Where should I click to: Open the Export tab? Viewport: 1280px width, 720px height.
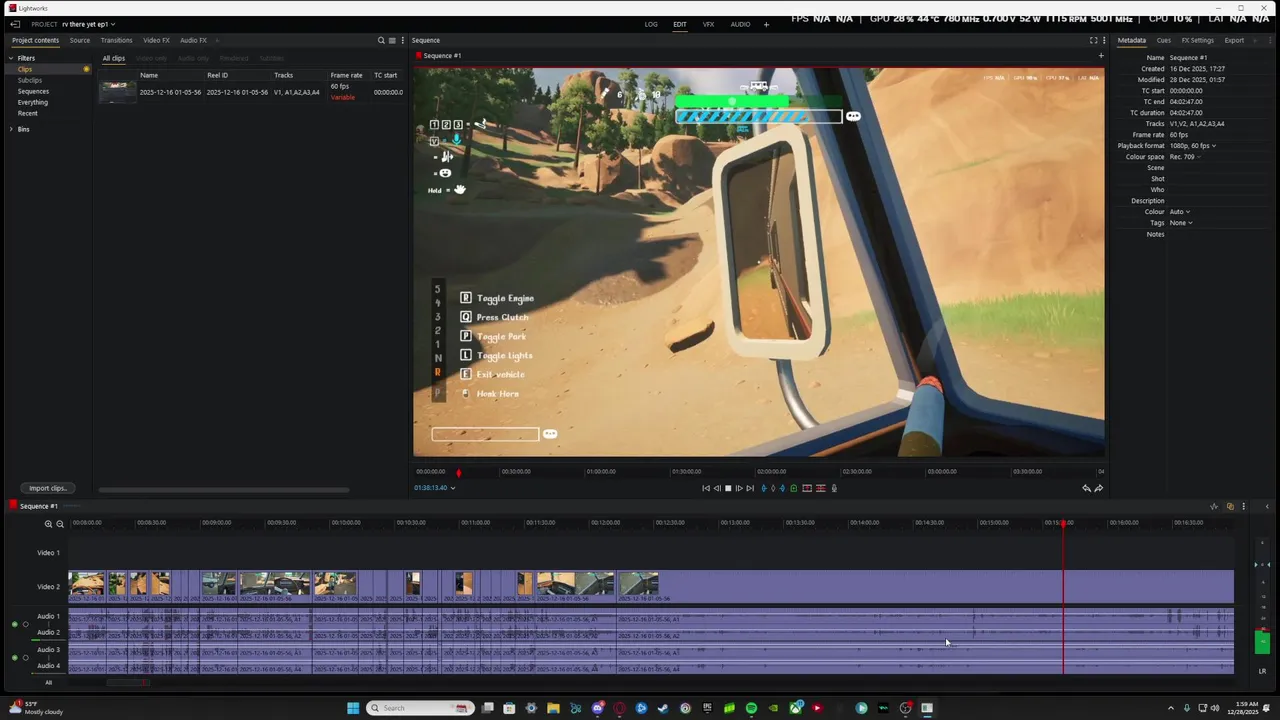click(1234, 40)
